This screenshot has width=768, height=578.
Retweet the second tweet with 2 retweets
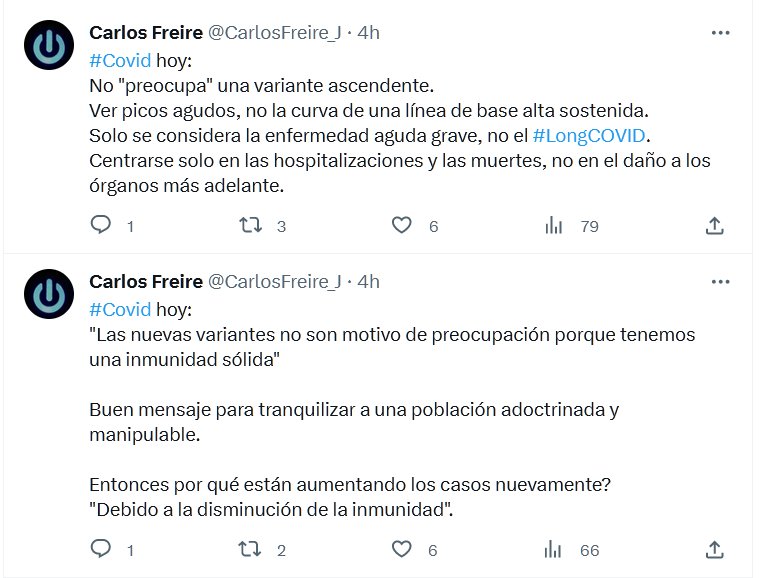(251, 549)
